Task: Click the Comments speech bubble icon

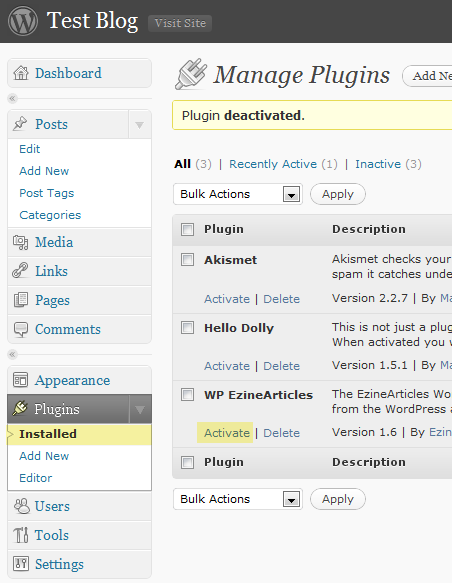Action: (x=21, y=329)
